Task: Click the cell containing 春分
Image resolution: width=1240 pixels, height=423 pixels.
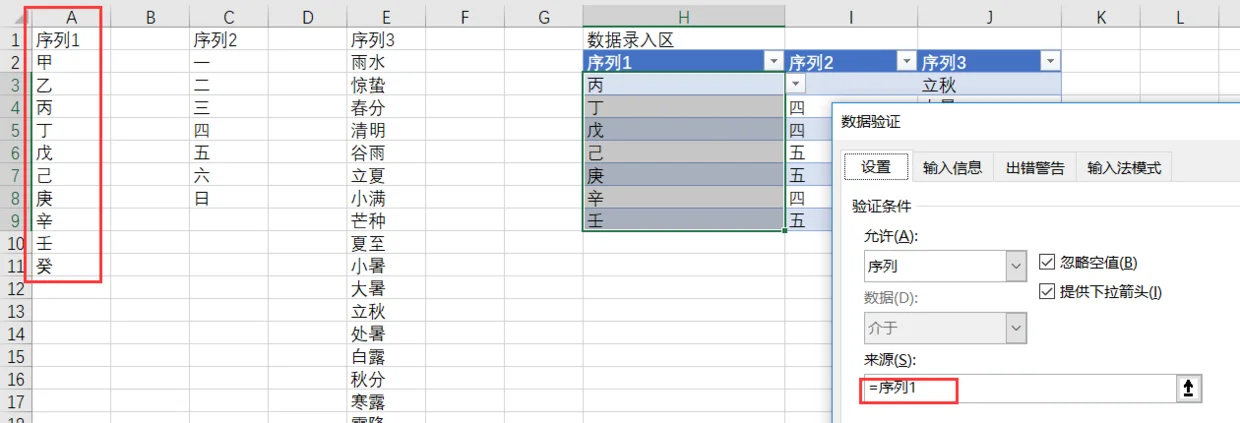Action: 386,108
